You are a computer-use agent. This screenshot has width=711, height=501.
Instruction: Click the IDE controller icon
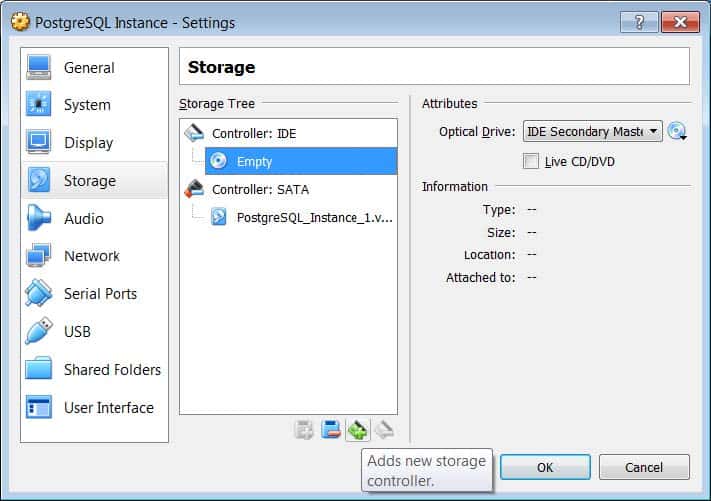pos(194,133)
